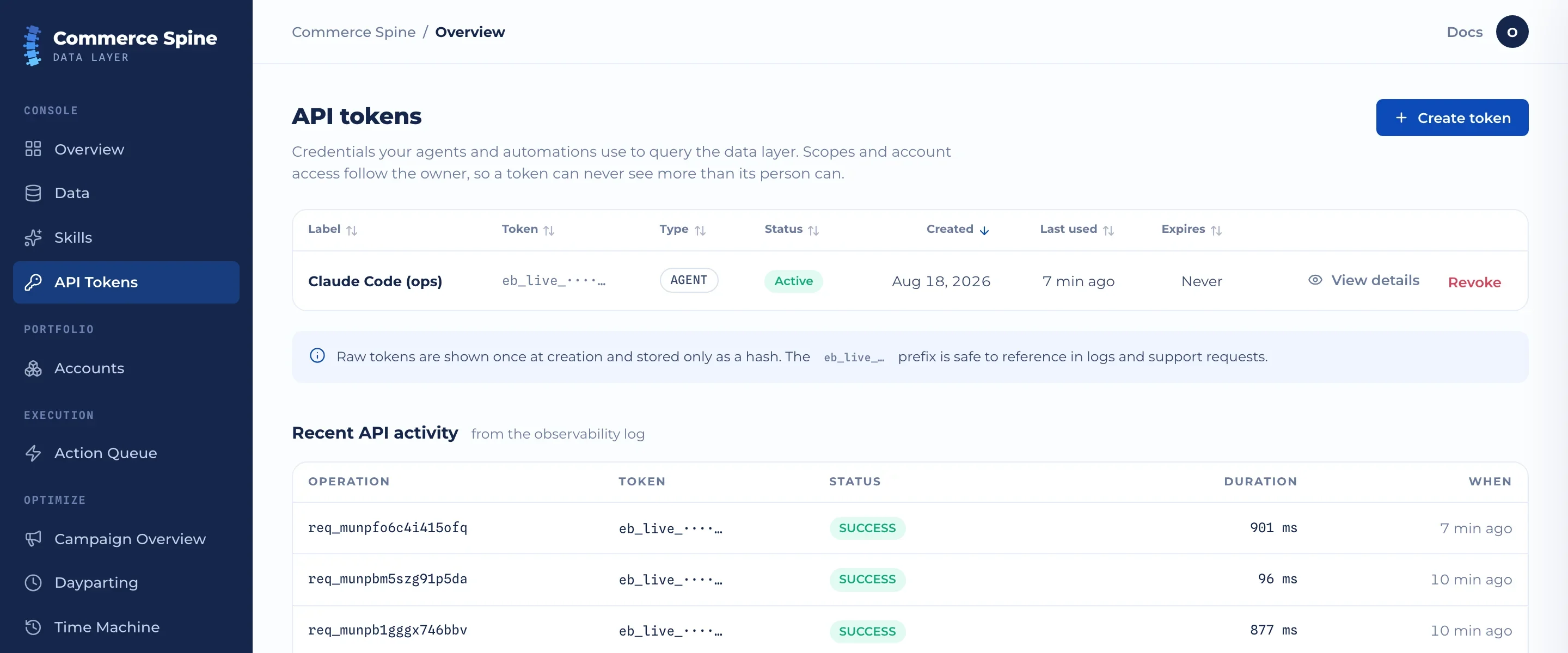1568x653 pixels.
Task: Open Action Queue under Execution
Action: [x=126, y=453]
